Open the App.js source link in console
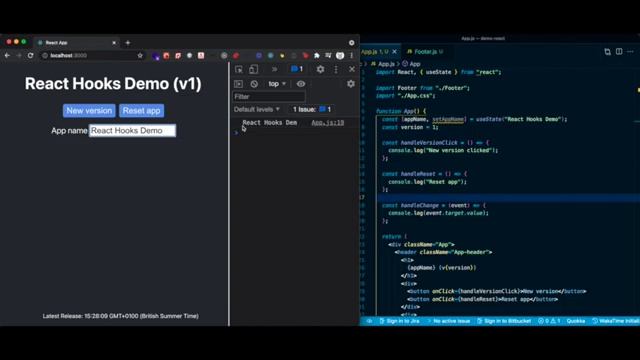640x360 pixels. coord(327,122)
